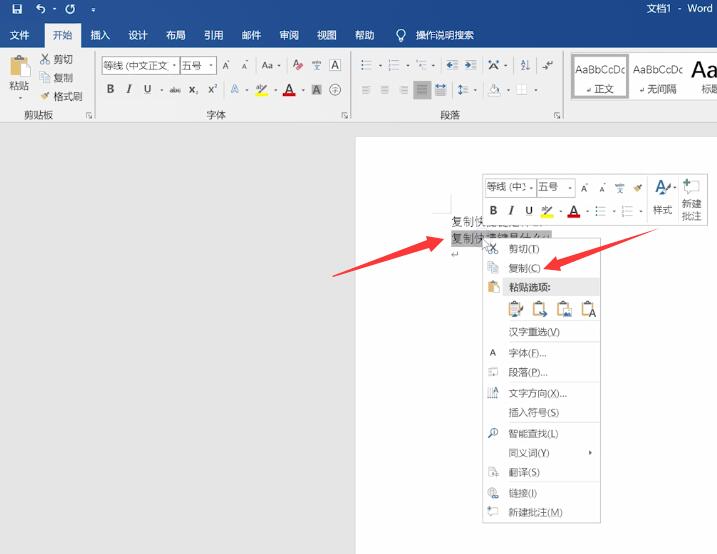Viewport: 717px width, 554px height.
Task: Apply the 无间隔 style from the gallery
Action: [x=658, y=76]
